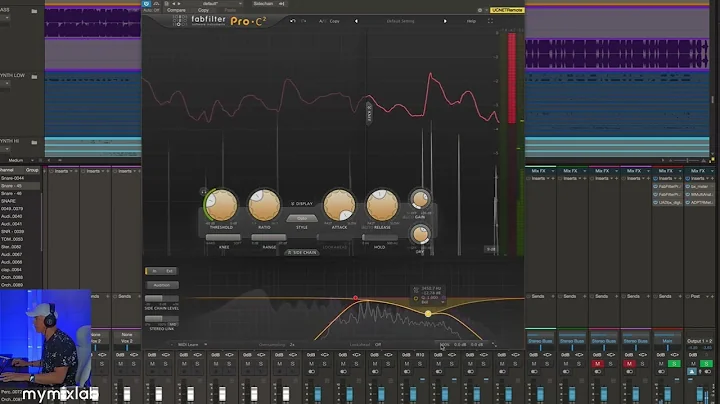Image resolution: width=720 pixels, height=404 pixels.
Task: Click the Stereo Link slider
Action: [x=162, y=319]
